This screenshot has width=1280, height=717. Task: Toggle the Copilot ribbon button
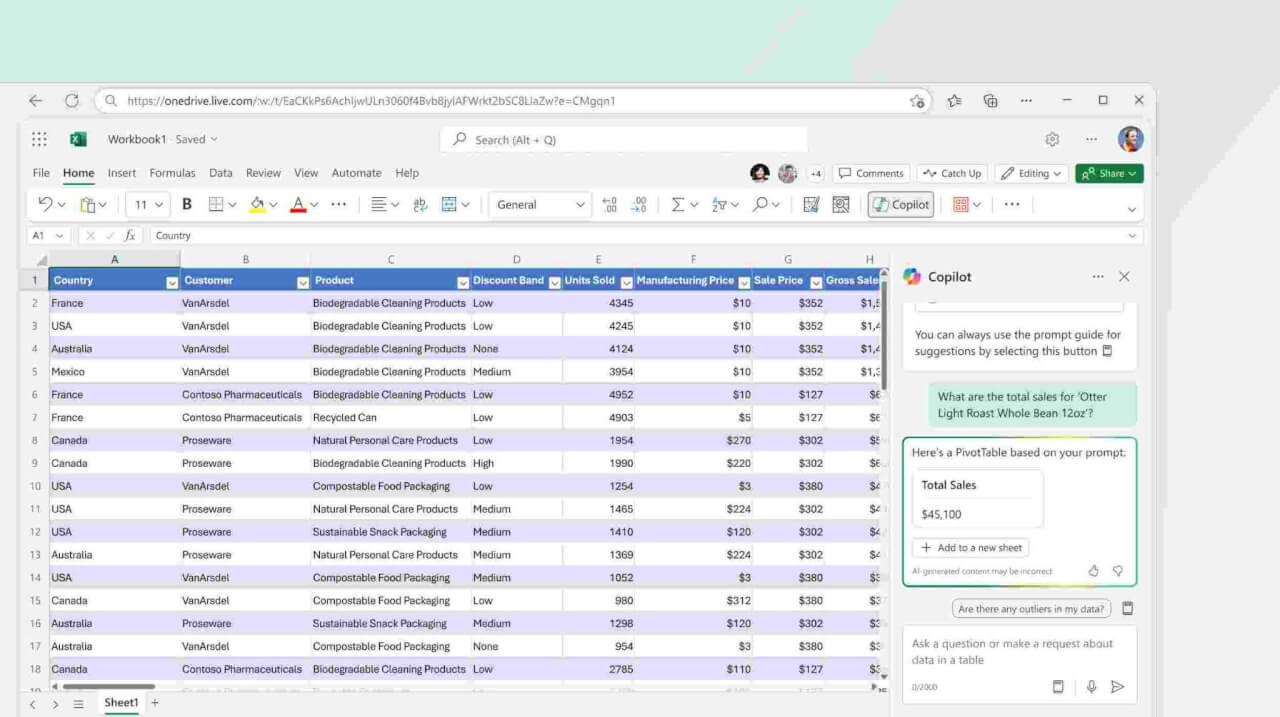(x=900, y=204)
